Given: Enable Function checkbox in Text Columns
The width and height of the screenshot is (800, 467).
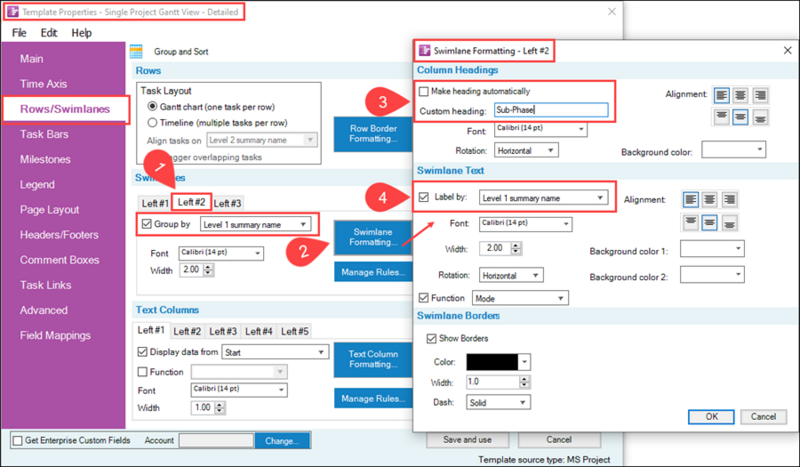Looking at the screenshot, I should tap(143, 372).
